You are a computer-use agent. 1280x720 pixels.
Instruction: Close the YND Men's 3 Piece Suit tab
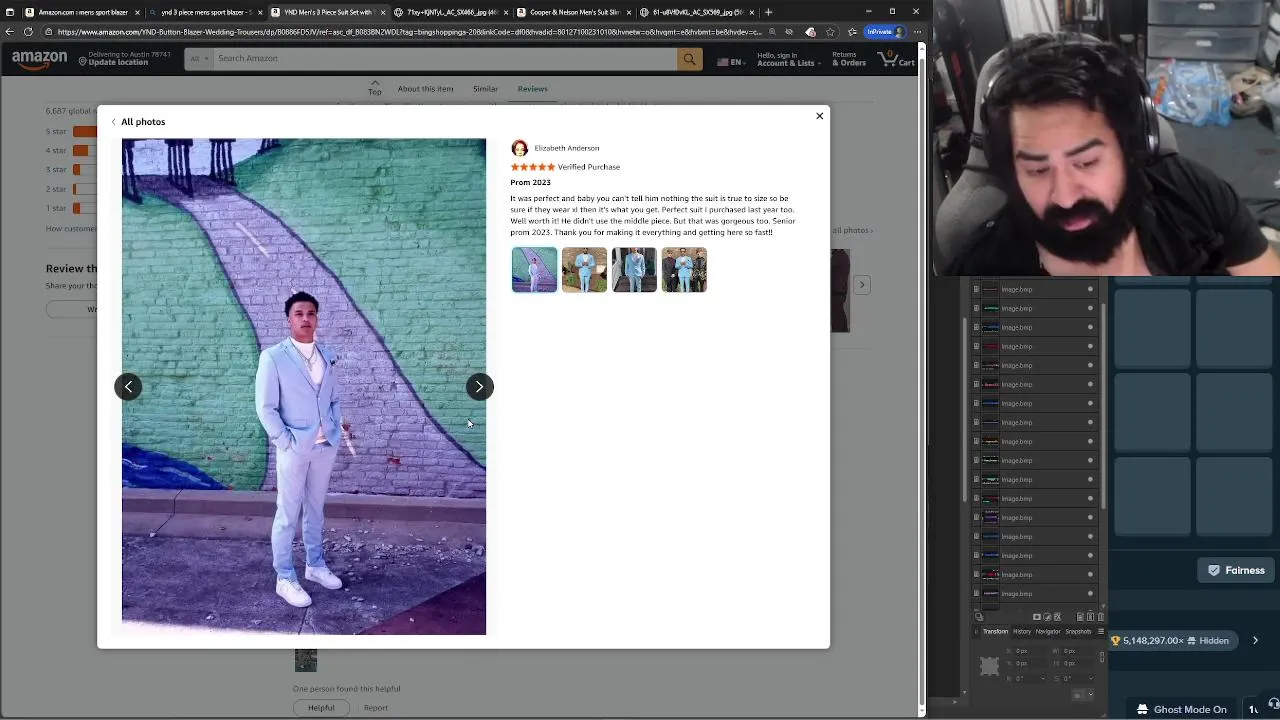382,12
